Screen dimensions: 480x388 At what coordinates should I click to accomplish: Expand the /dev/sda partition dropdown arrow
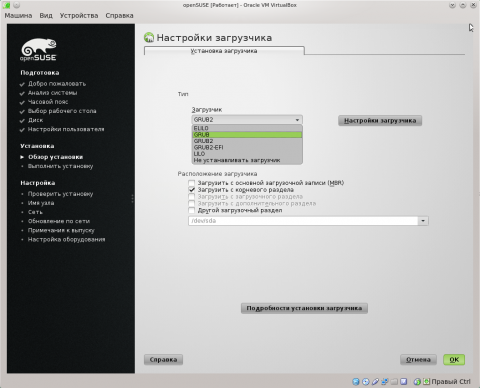tap(423, 221)
